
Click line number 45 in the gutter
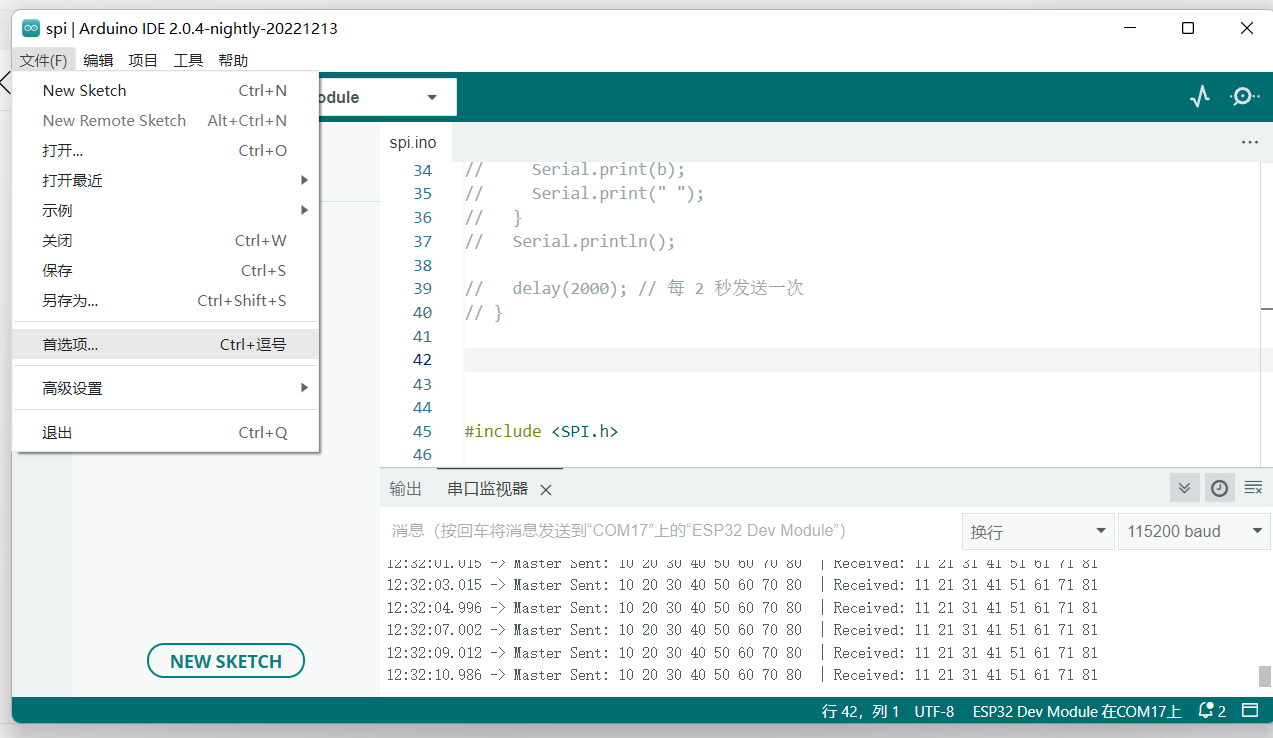coord(422,431)
